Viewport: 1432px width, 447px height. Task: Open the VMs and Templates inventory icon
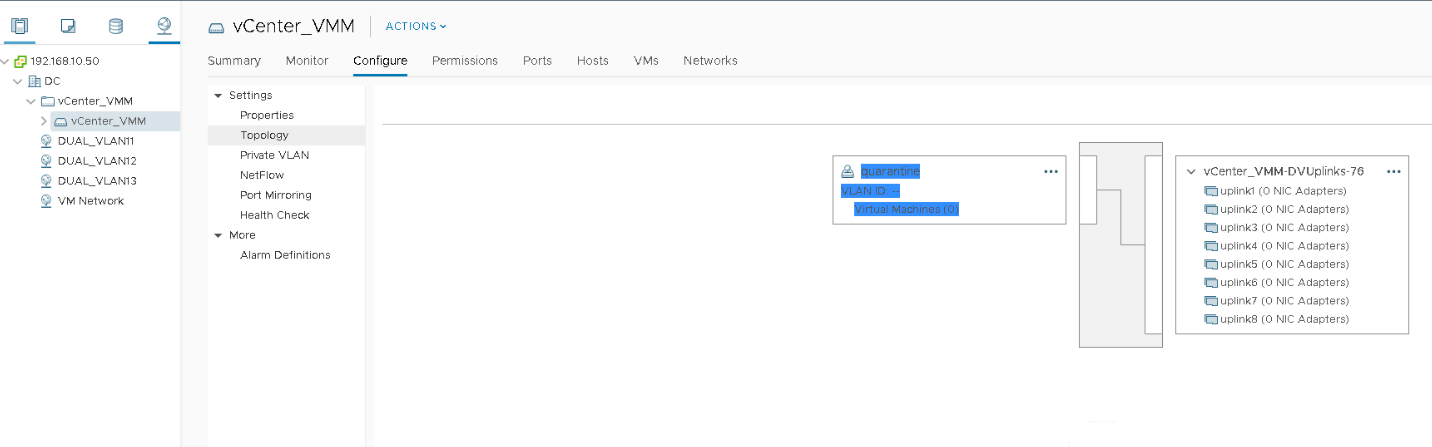tap(68, 25)
